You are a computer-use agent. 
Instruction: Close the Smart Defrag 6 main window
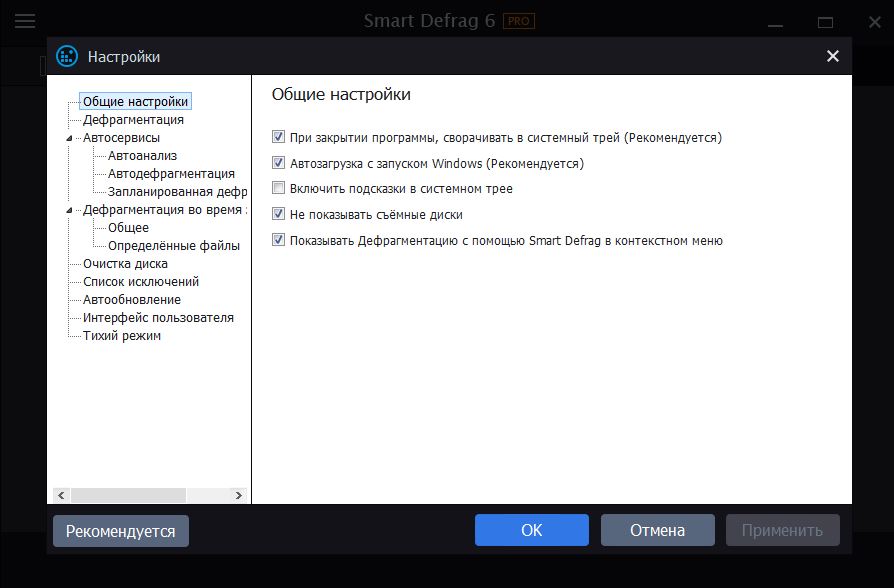click(875, 22)
